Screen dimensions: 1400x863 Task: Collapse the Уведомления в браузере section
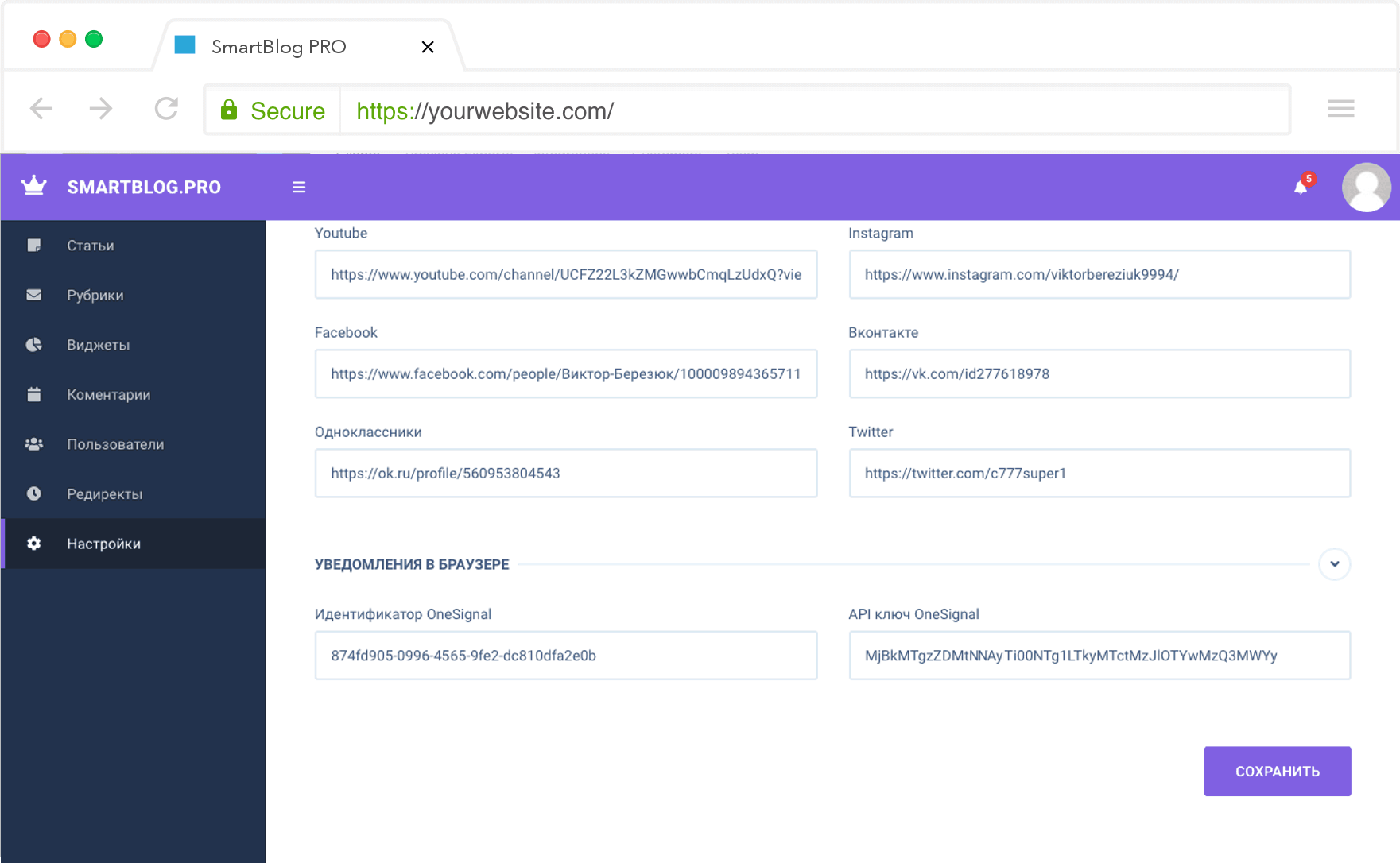(1334, 564)
